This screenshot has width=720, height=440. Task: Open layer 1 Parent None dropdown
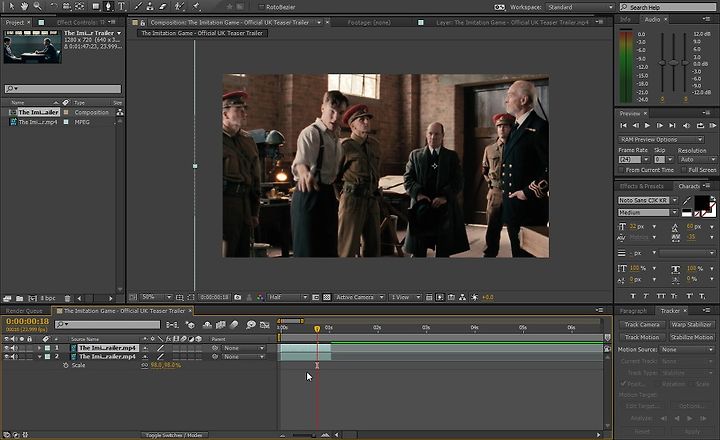(x=244, y=348)
